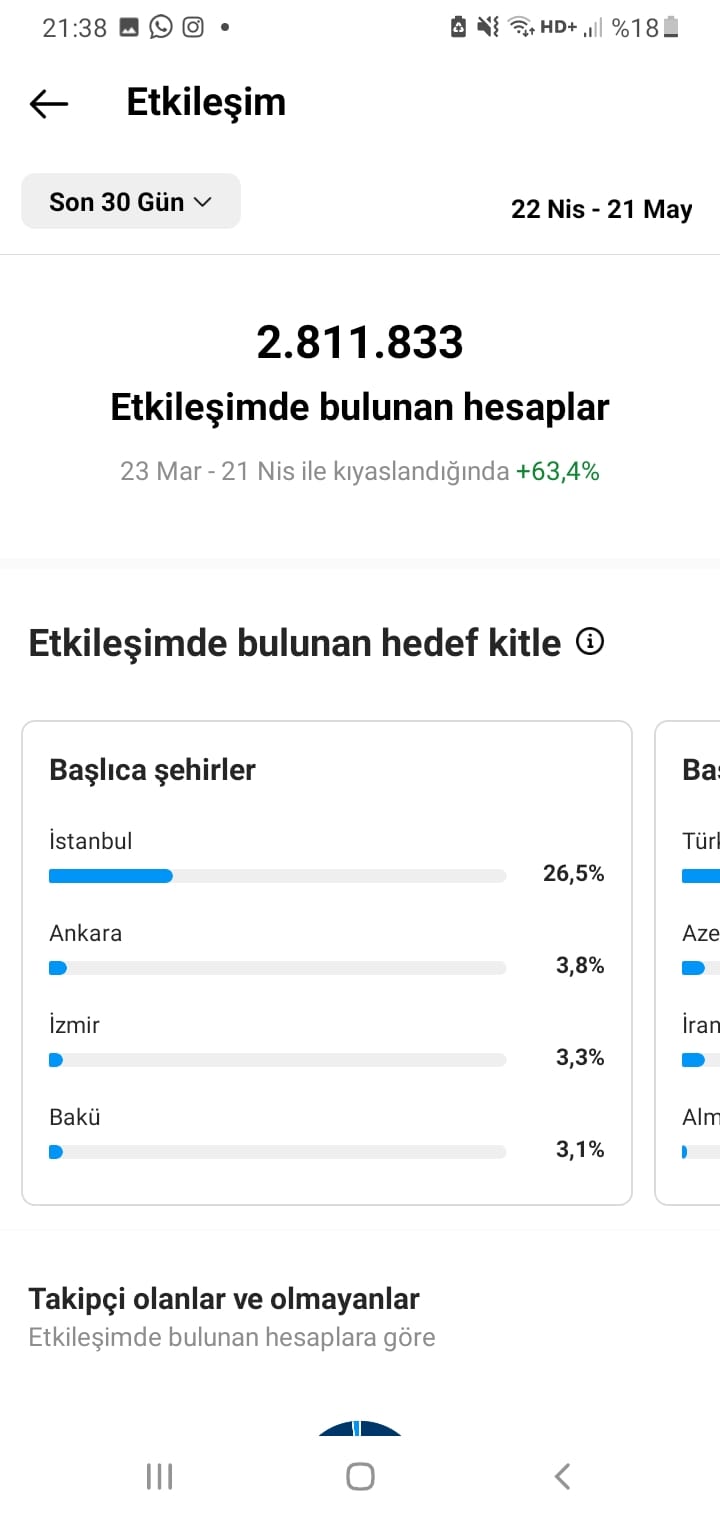Screen dimensions: 720x1520
Task: Tap the Instagram notification icon in status bar
Action: click(x=193, y=27)
